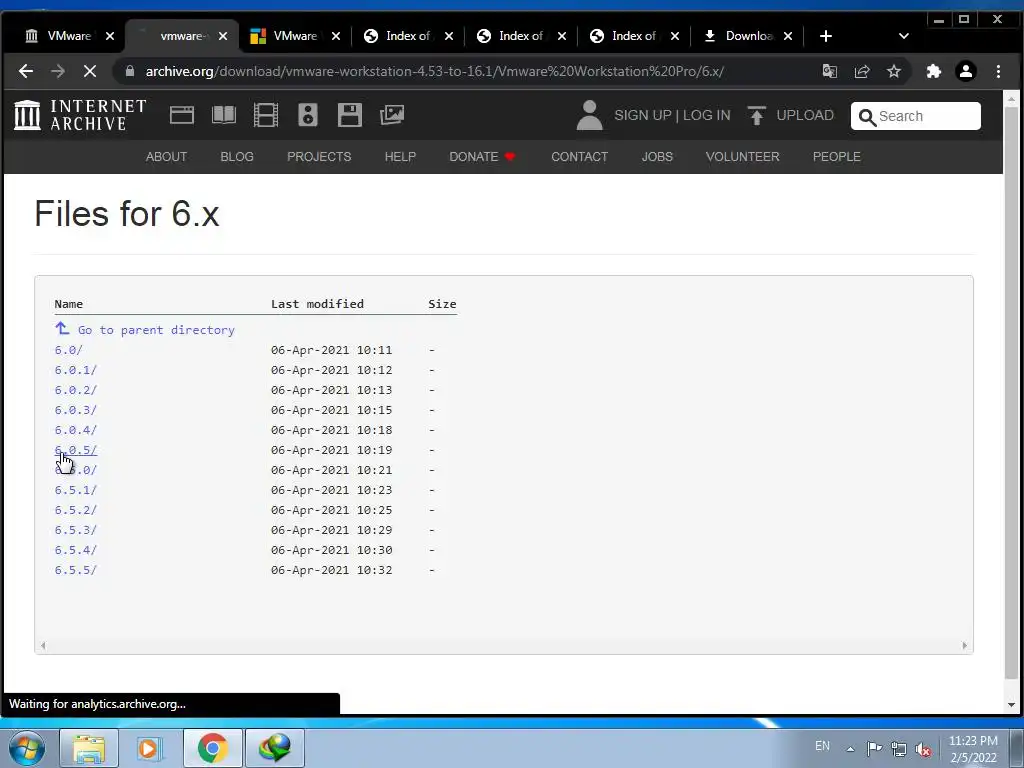Click the browser Back arrow
The width and height of the screenshot is (1024, 768).
coord(25,71)
